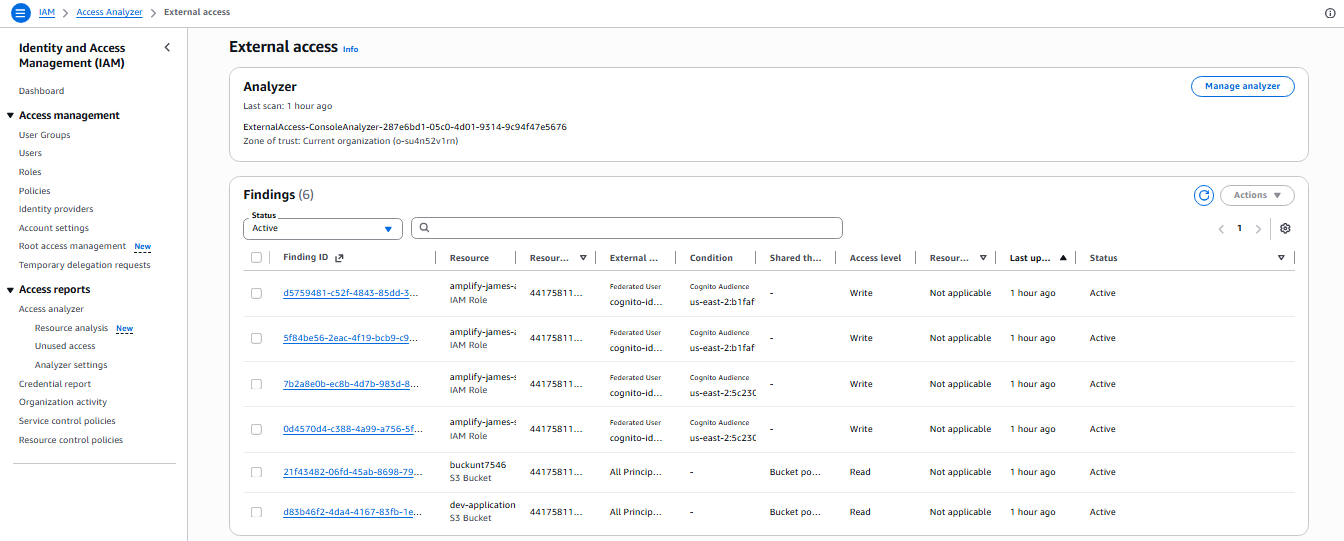Collapse the Access management section
The width and height of the screenshot is (1344, 541).
pyautogui.click(x=11, y=116)
